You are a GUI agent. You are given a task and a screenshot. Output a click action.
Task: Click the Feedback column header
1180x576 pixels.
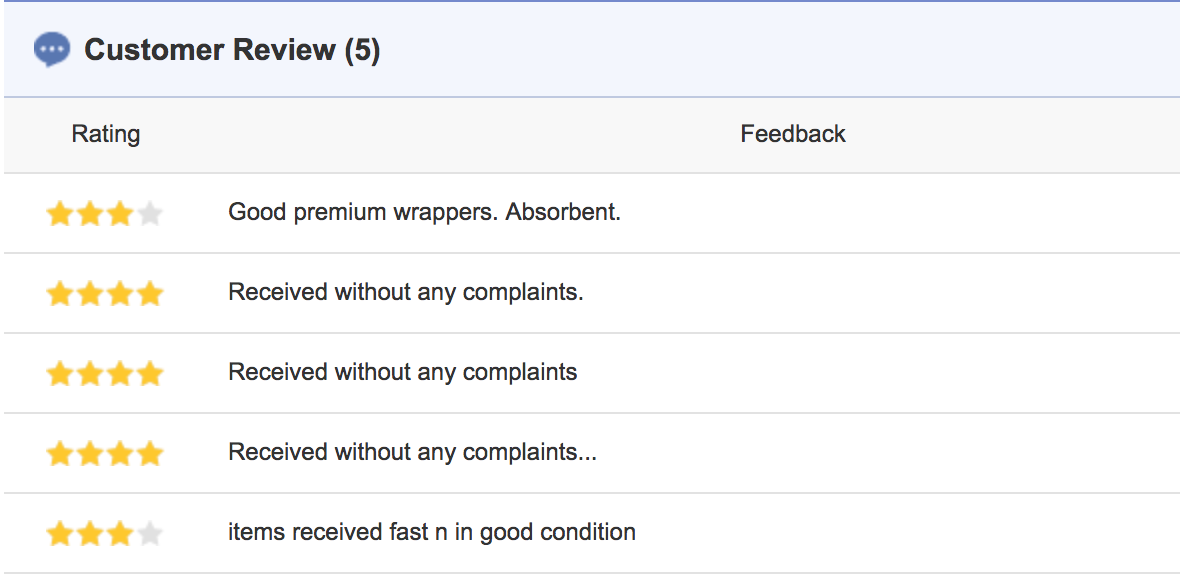pyautogui.click(x=793, y=134)
